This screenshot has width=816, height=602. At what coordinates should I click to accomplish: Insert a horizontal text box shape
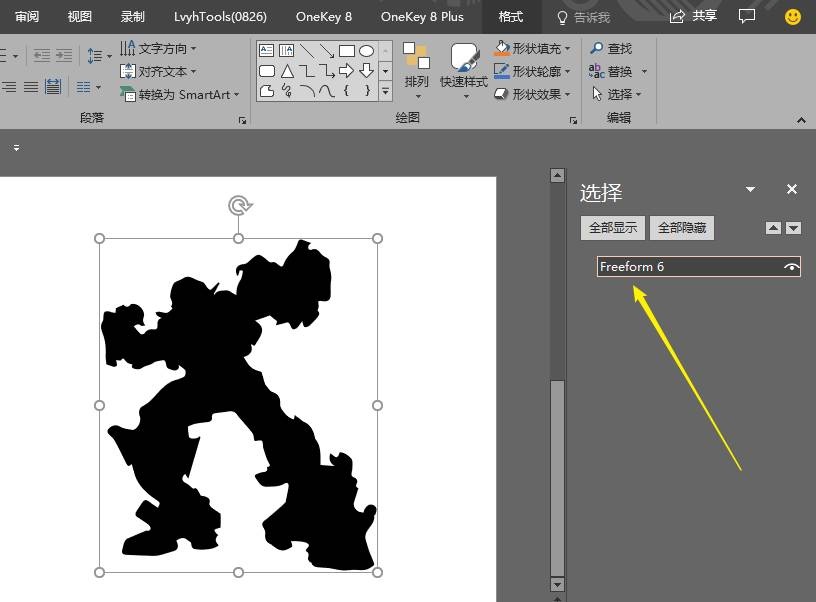click(x=266, y=50)
